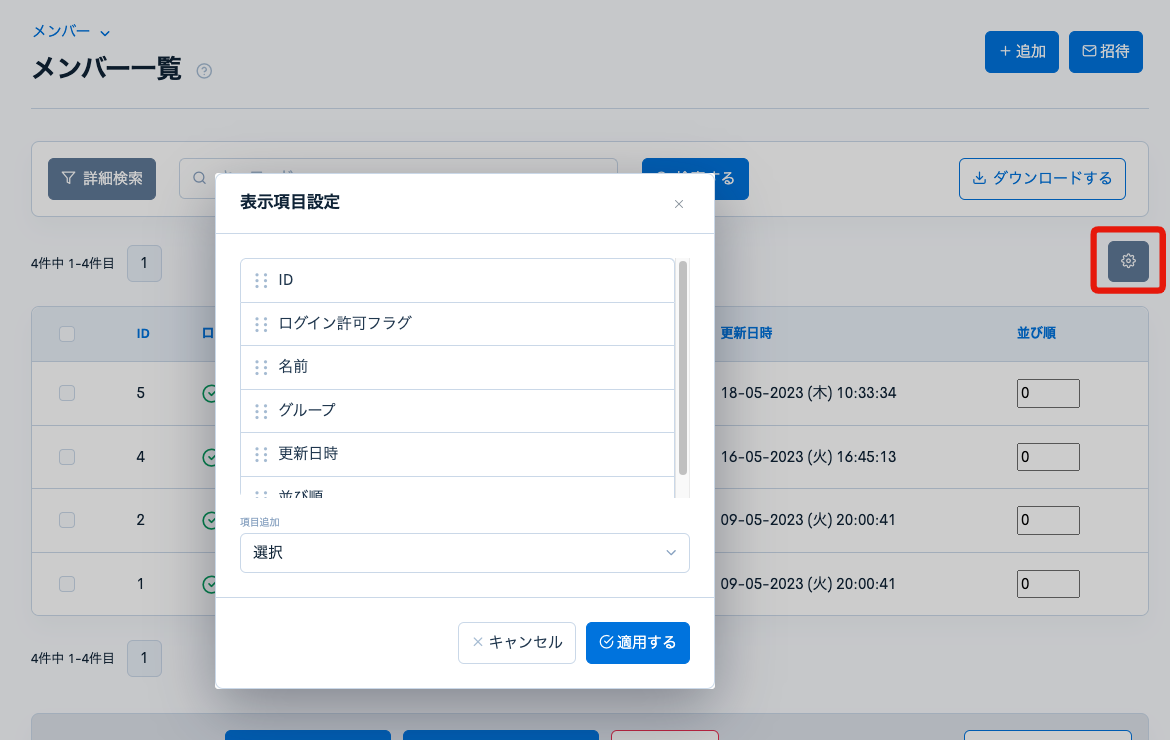Click the search magnifier icon in search box
This screenshot has height=740, width=1170.
(199, 178)
